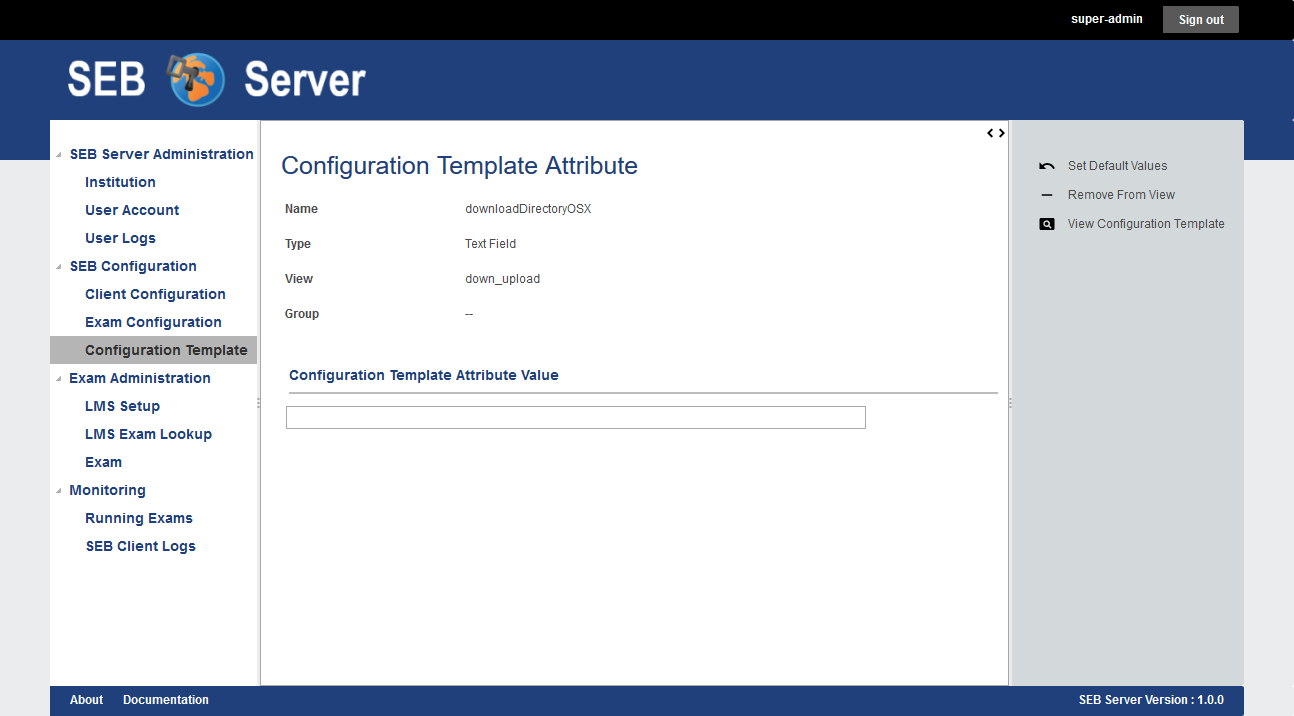Image resolution: width=1294 pixels, height=716 pixels.
Task: Collapse the Monitoring tree section
Action: pos(58,491)
